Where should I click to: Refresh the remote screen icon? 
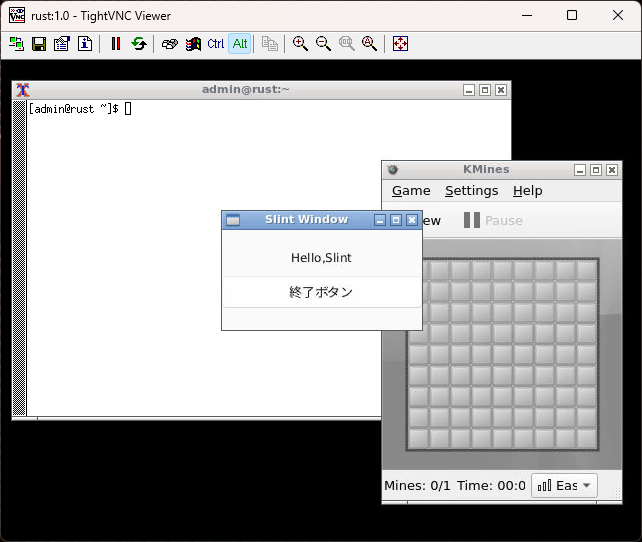click(139, 44)
